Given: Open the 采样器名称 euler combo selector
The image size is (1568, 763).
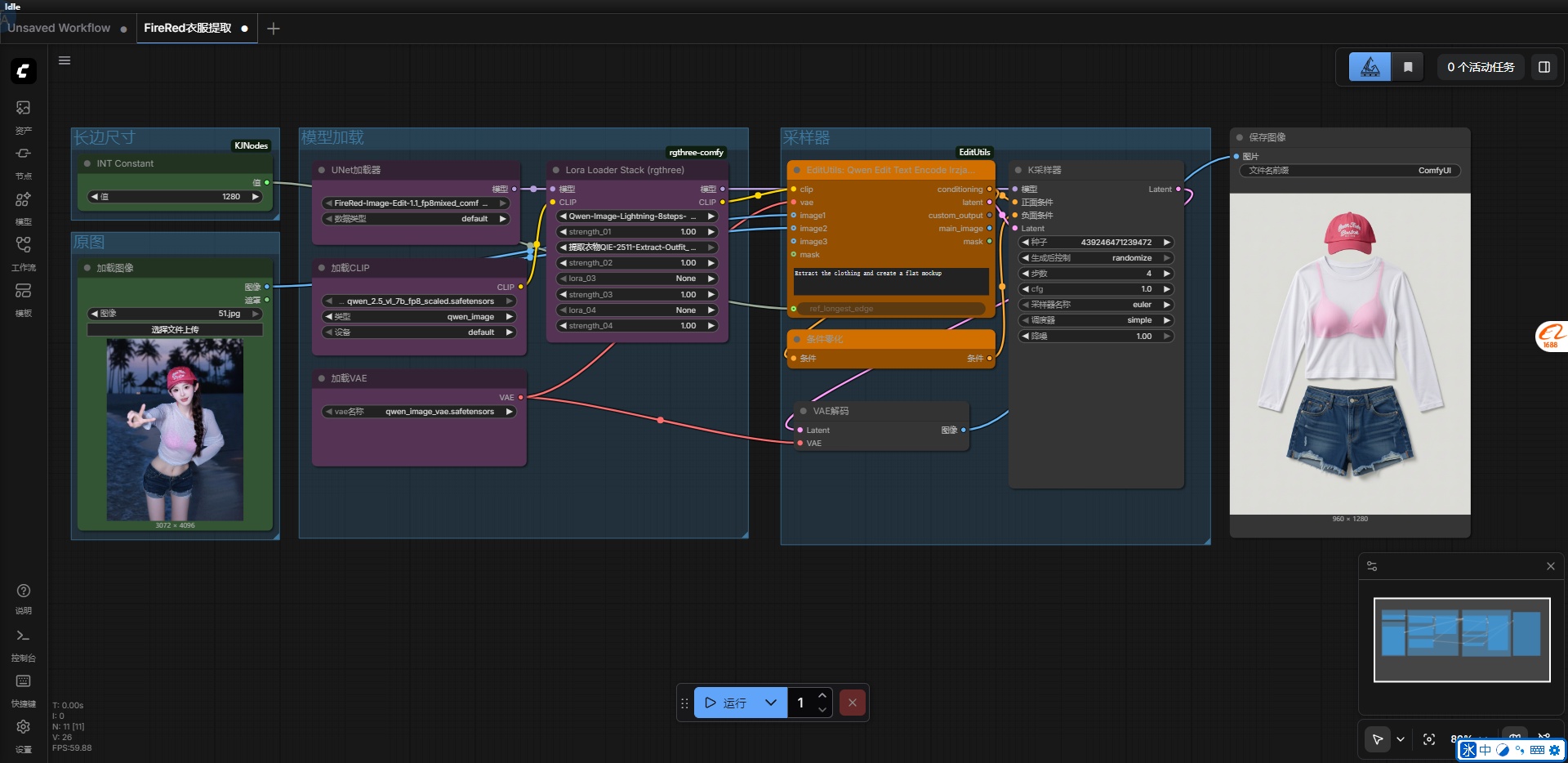Looking at the screenshot, I should [x=1096, y=305].
